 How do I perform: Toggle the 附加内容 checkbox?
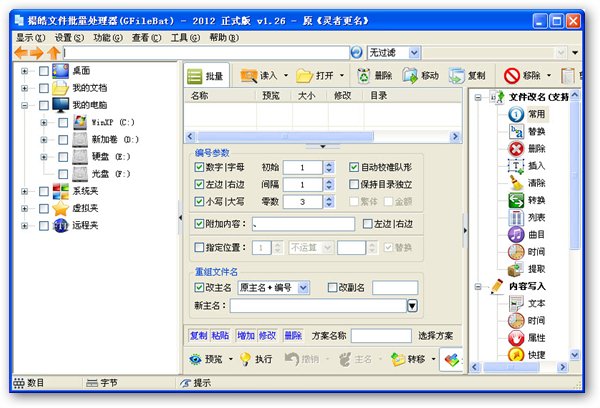199,224
